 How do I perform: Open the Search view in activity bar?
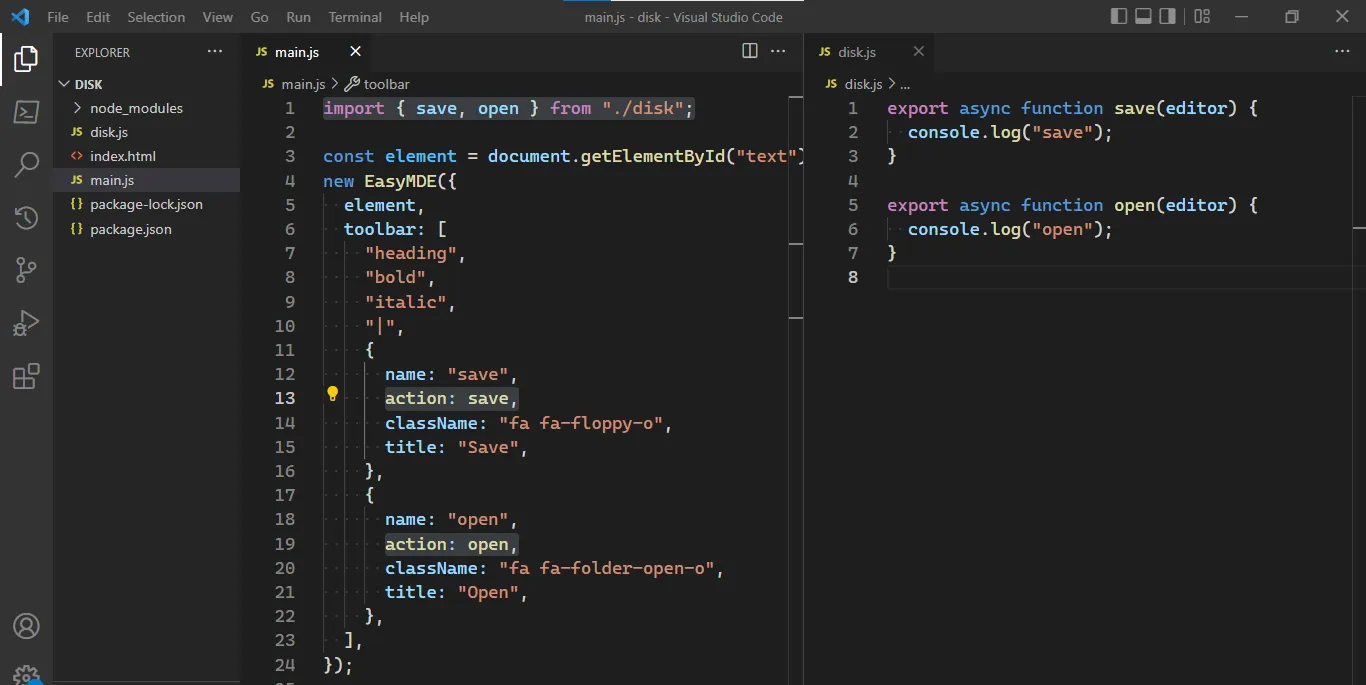click(26, 164)
